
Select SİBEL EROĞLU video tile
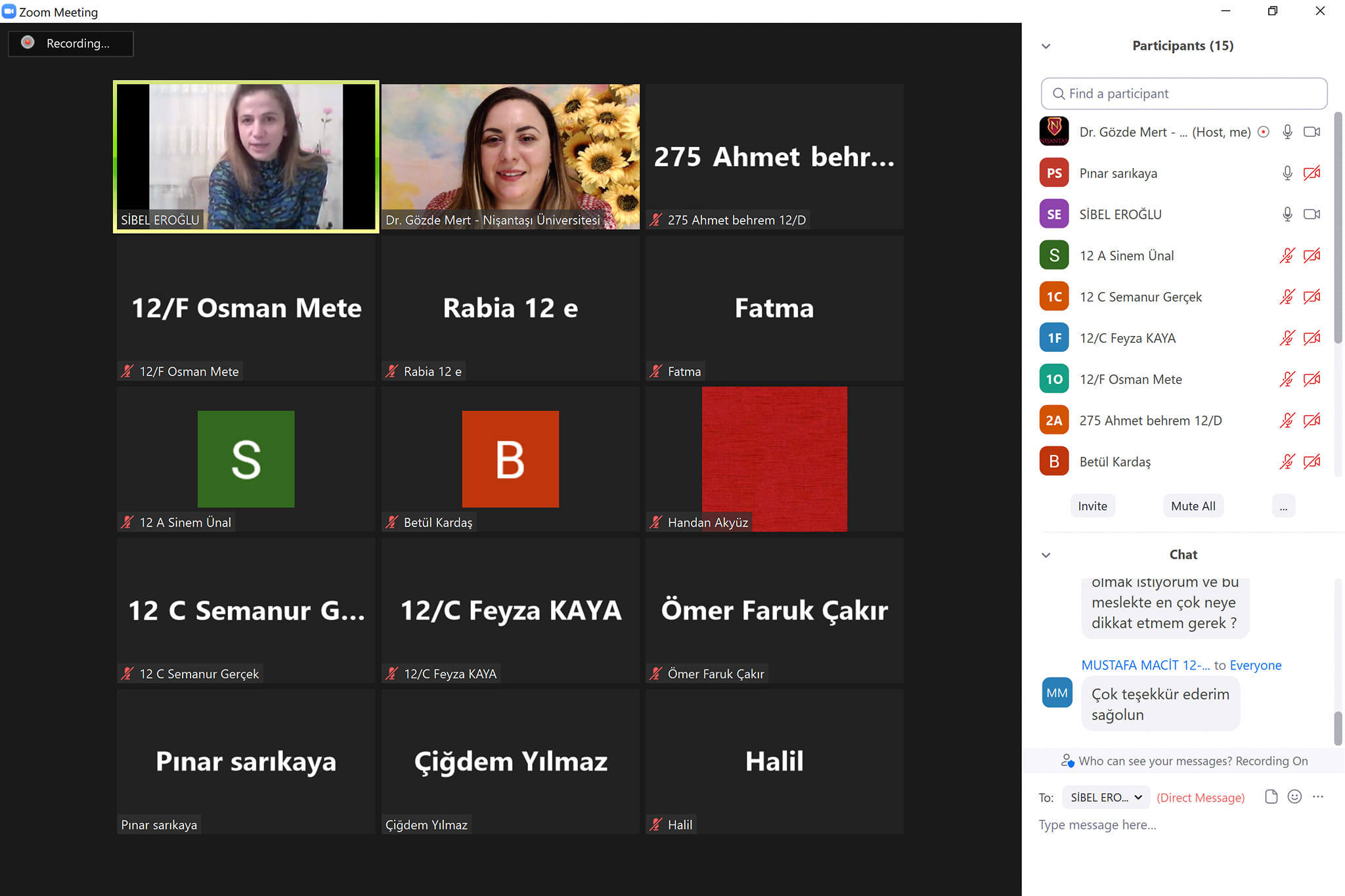point(246,156)
